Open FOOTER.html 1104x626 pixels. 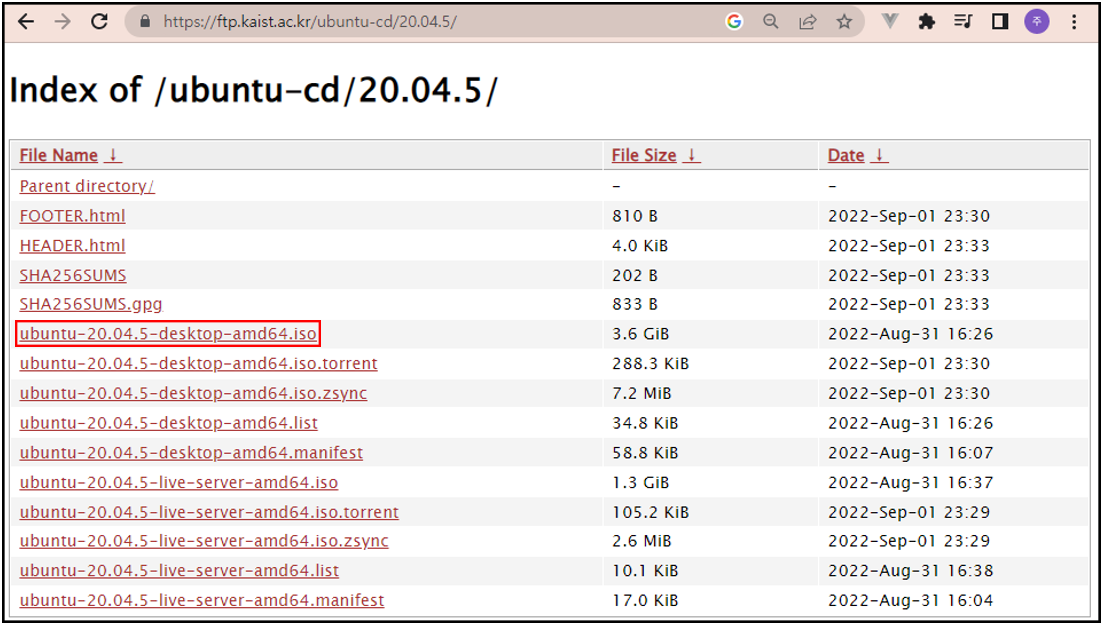coord(73,215)
